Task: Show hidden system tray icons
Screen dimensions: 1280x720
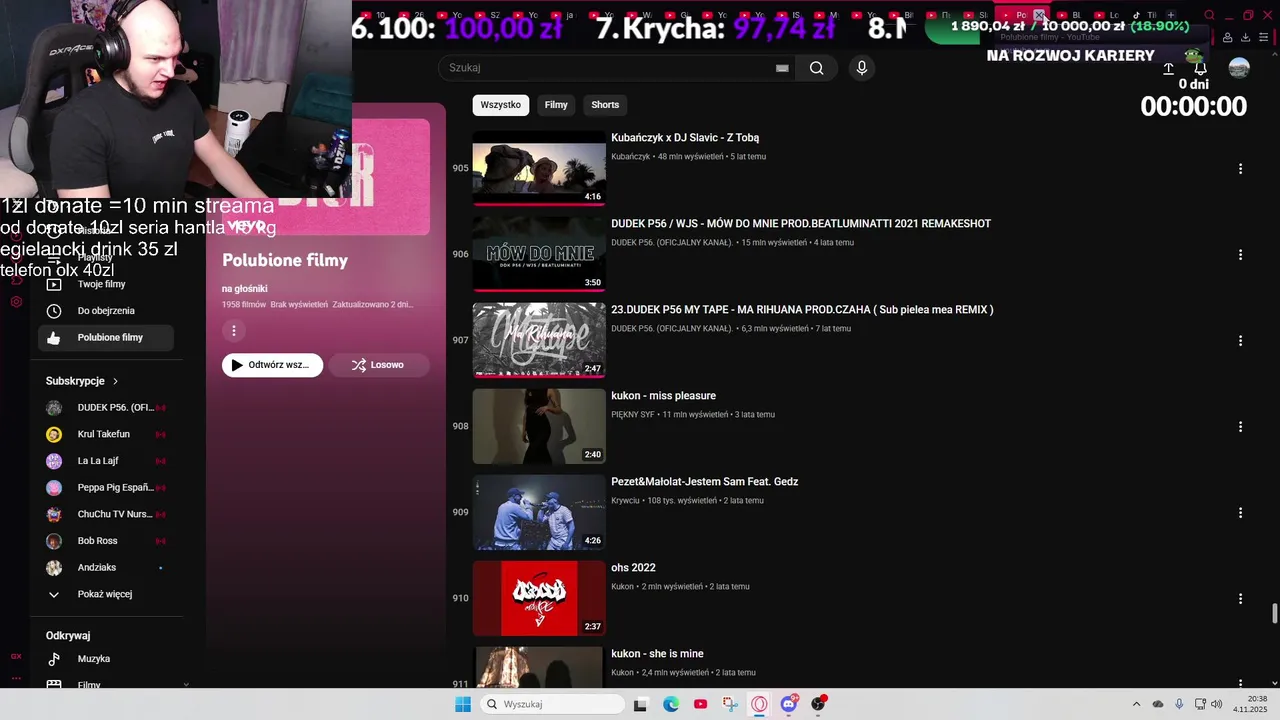Action: pyautogui.click(x=1136, y=704)
